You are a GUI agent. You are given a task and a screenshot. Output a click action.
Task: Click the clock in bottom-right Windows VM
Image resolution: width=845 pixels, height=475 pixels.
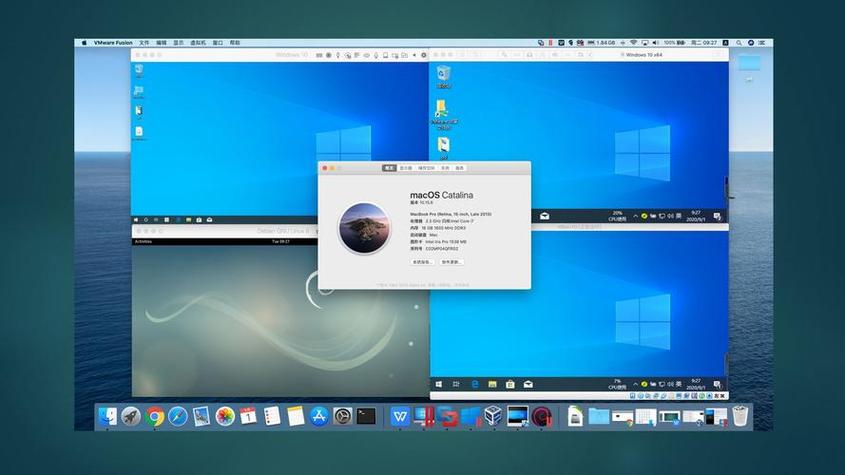tap(696, 384)
